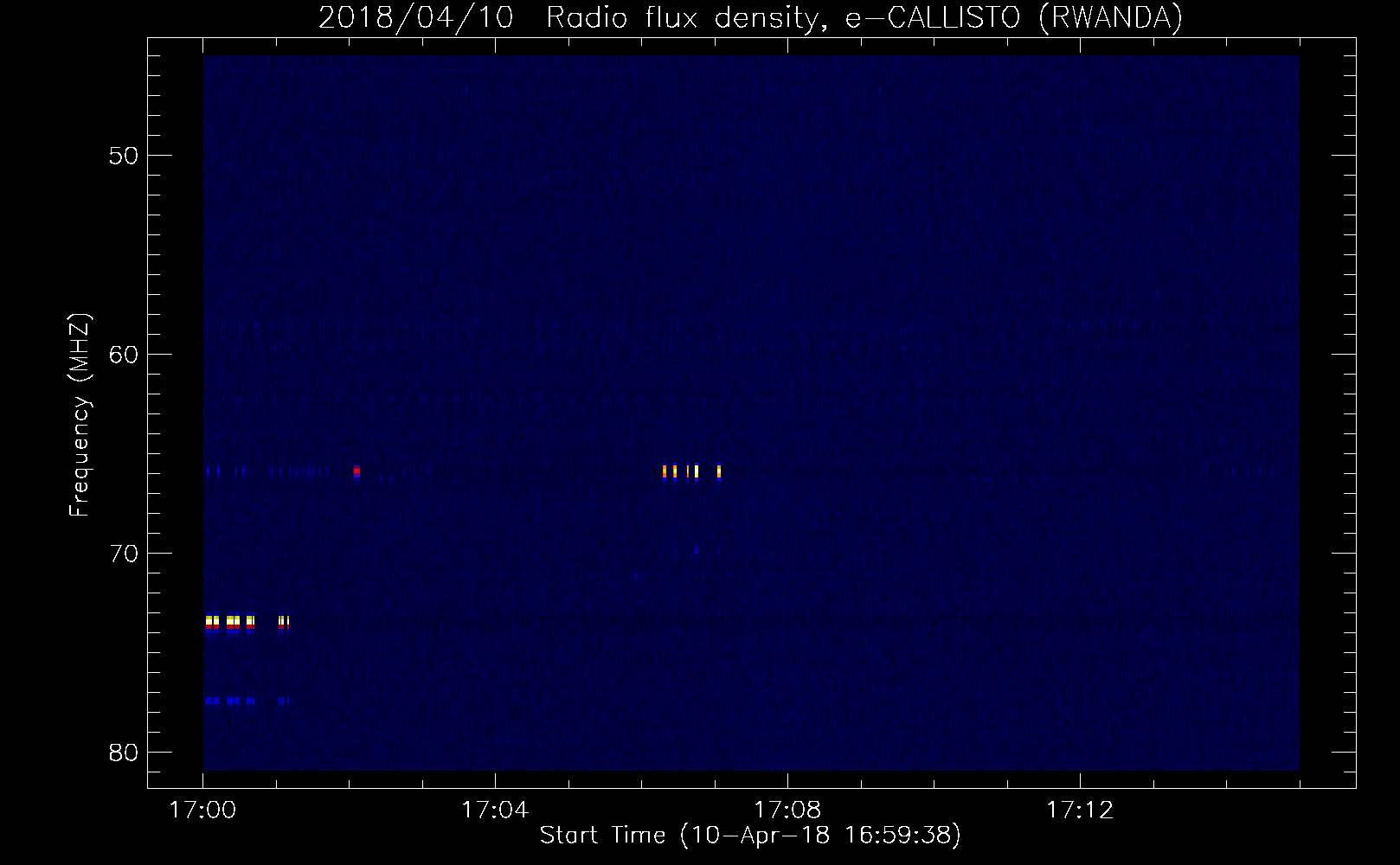1400x865 pixels.
Task: Click the "Frequency (MHZ)" axis label
Action: pos(80,416)
